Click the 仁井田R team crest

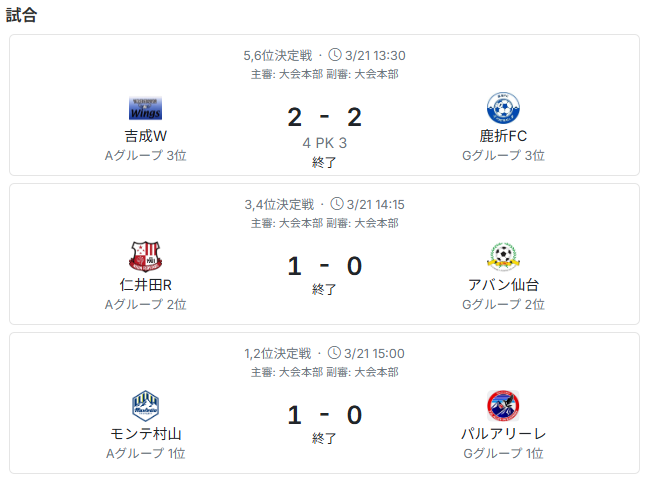pos(145,257)
